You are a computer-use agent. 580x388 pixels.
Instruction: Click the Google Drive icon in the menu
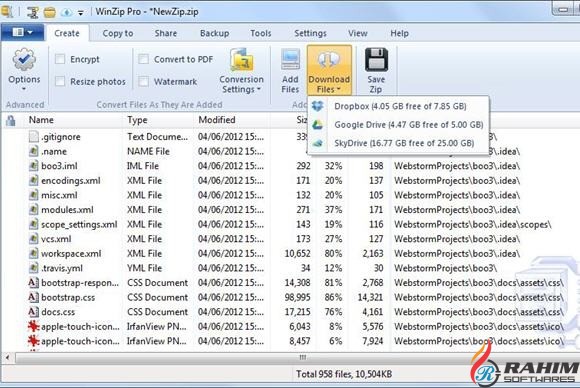coord(318,125)
